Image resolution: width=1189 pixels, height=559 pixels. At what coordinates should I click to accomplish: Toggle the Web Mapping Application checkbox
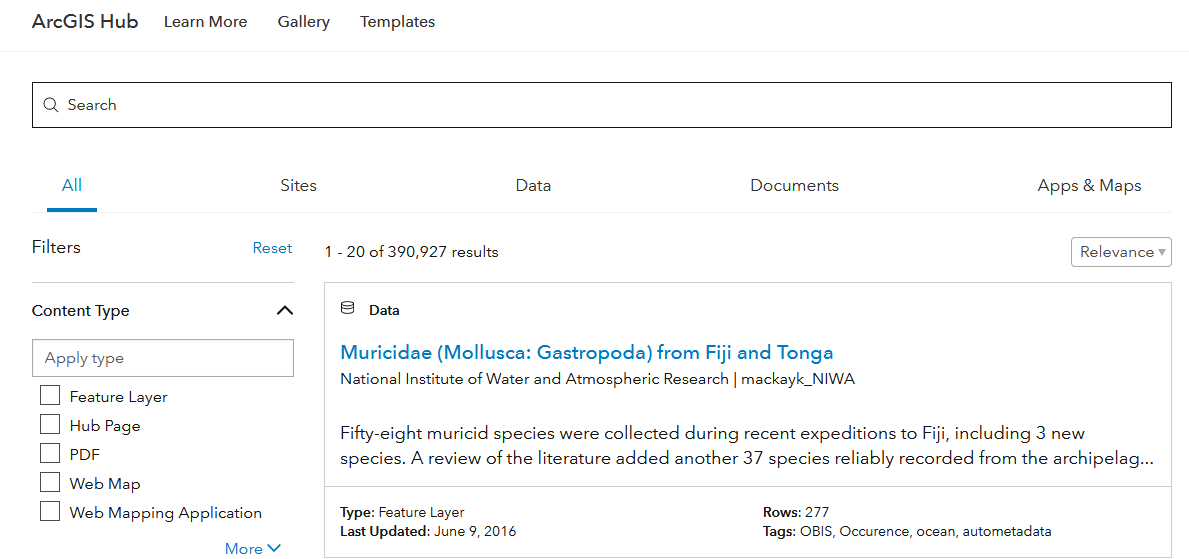50,512
